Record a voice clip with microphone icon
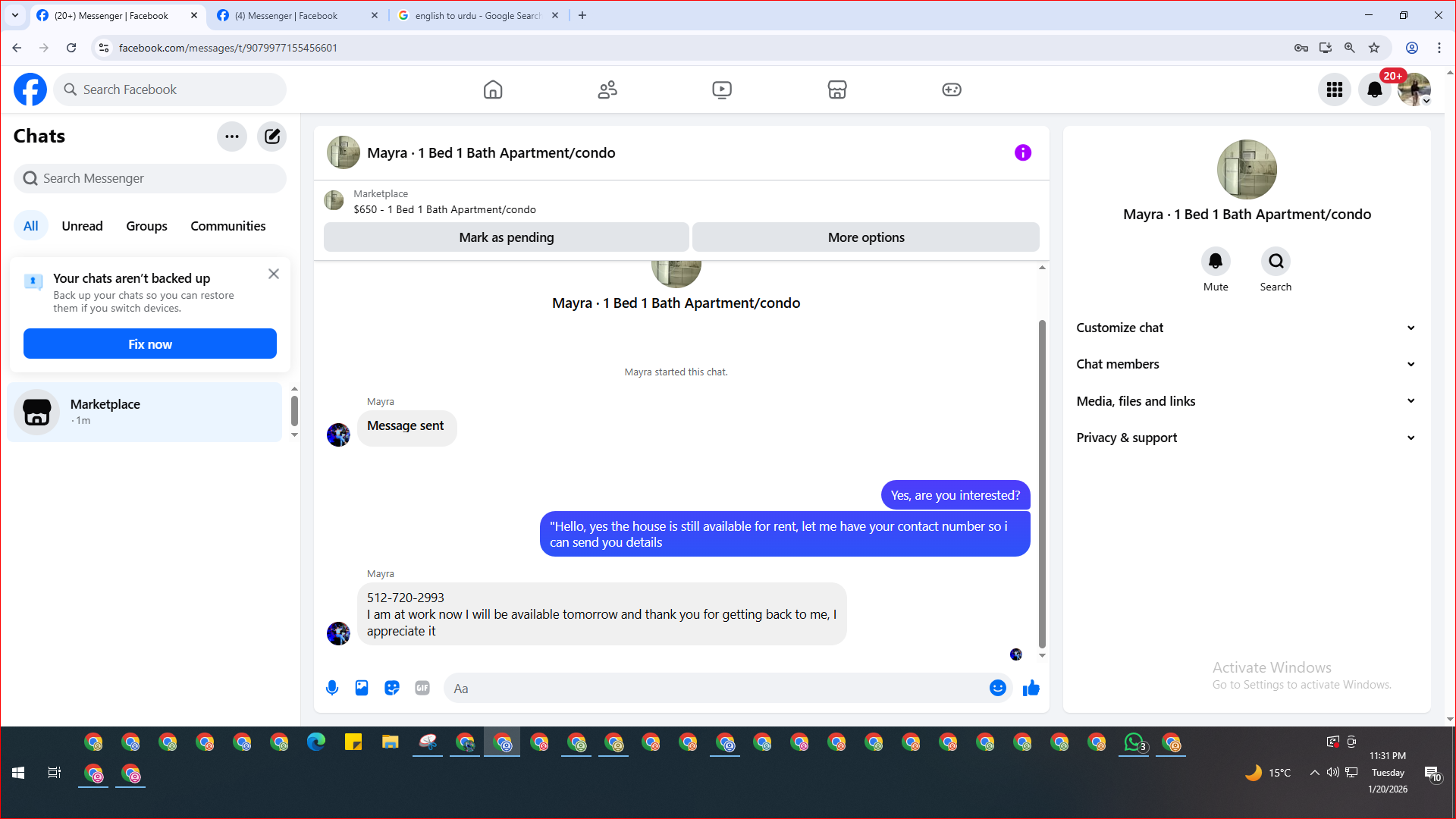 (332, 688)
